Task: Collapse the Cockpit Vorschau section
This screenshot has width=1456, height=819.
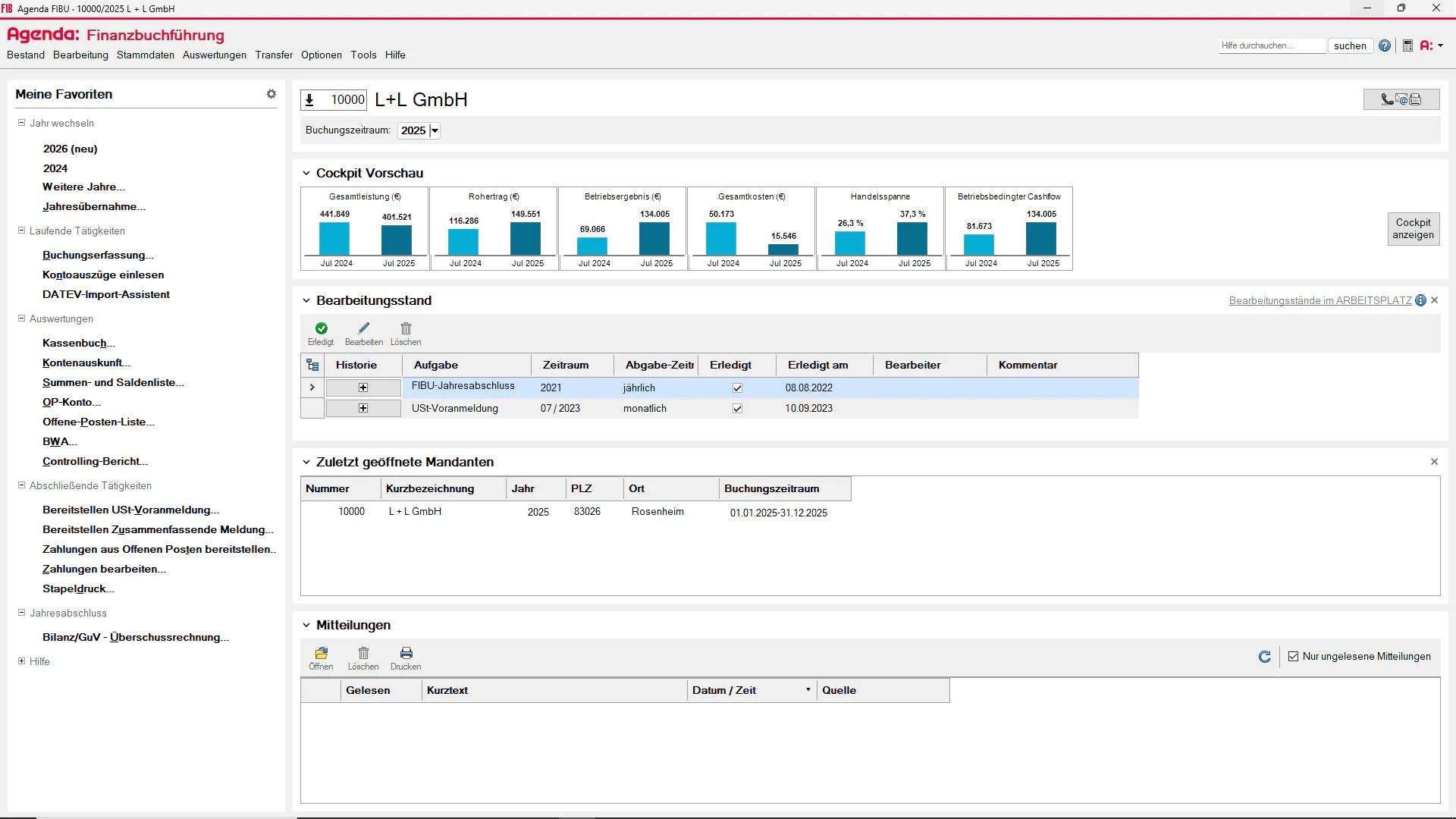Action: [x=306, y=174]
